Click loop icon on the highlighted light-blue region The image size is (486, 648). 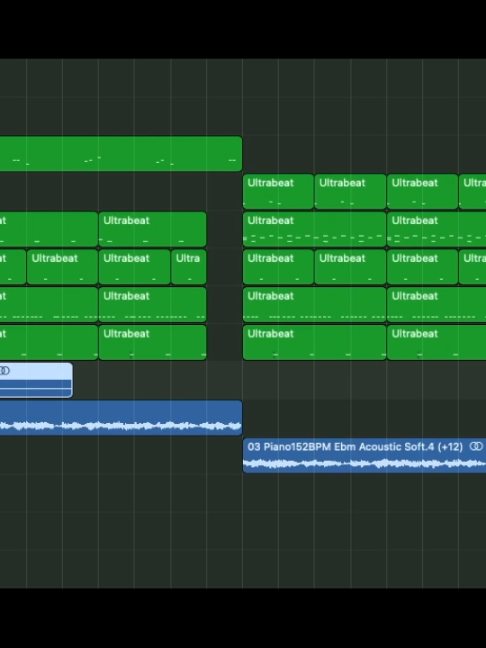tap(5, 371)
